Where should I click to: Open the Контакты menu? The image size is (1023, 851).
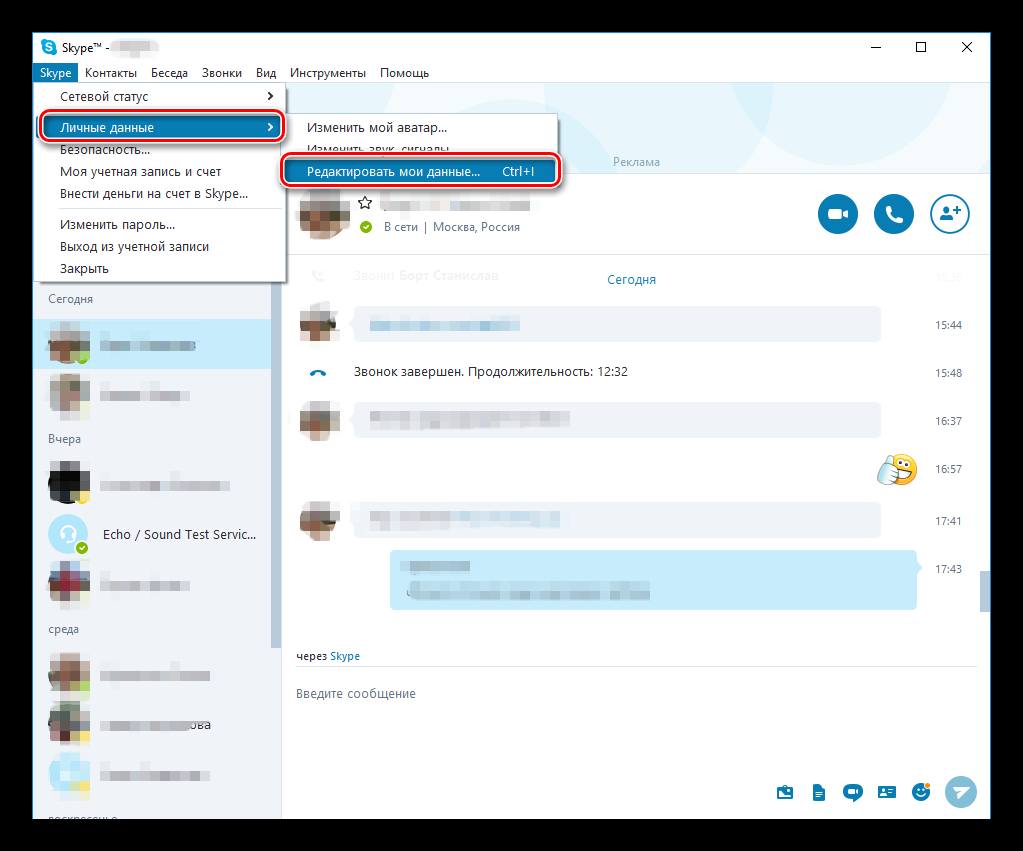111,73
